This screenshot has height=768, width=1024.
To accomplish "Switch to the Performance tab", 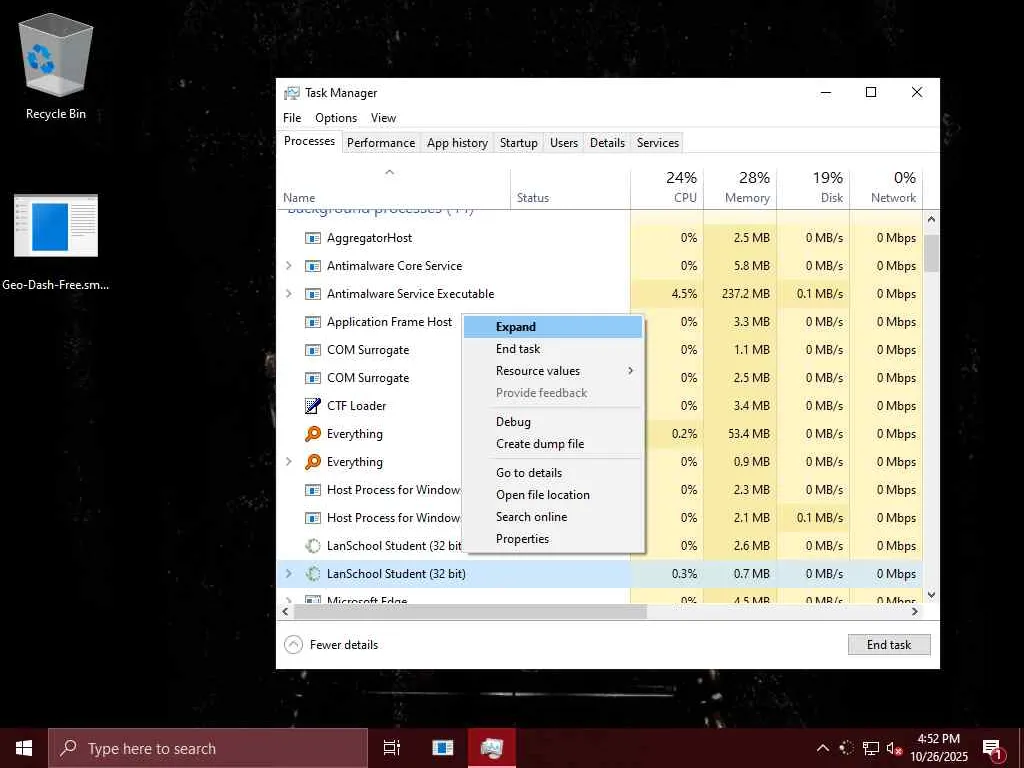I will (x=381, y=142).
